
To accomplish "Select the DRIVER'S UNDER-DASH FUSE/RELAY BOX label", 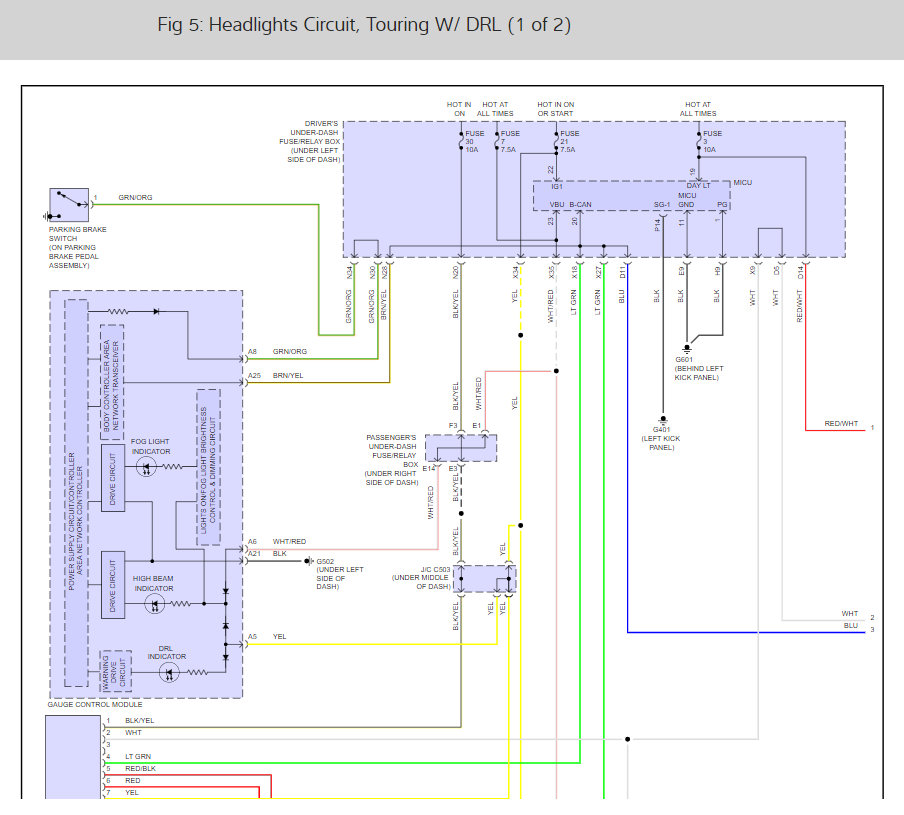I will coord(310,141).
